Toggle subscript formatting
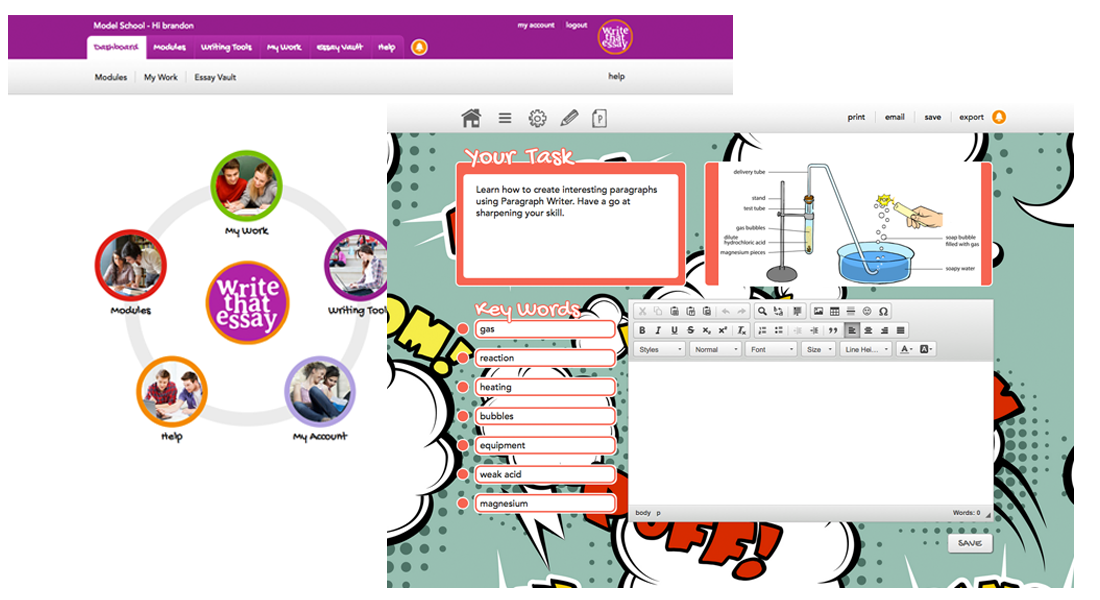Viewport: 1100px width, 600px height. (x=706, y=331)
